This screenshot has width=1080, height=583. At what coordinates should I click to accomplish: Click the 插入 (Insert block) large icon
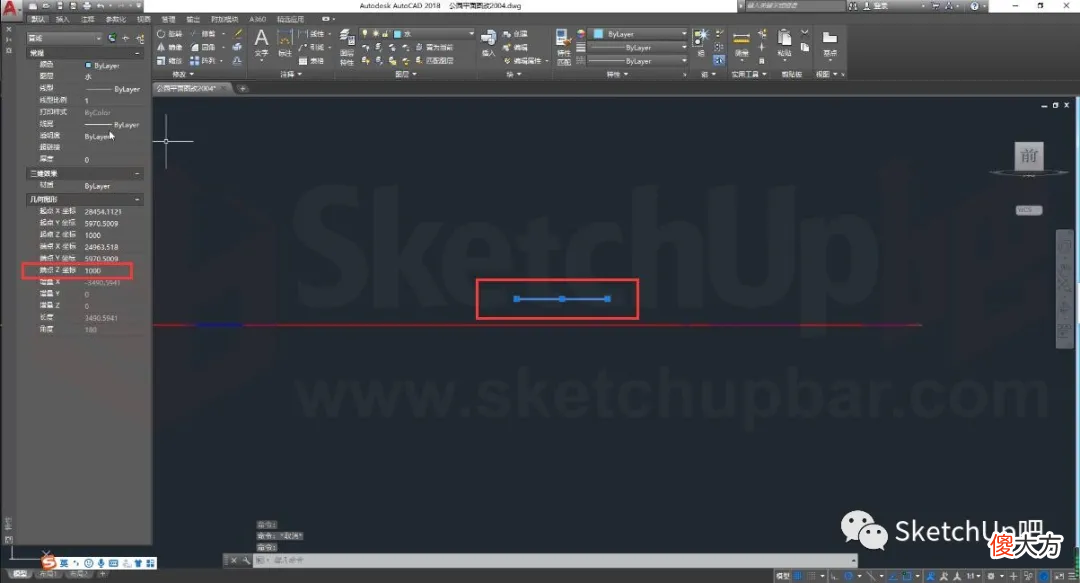pyautogui.click(x=488, y=43)
